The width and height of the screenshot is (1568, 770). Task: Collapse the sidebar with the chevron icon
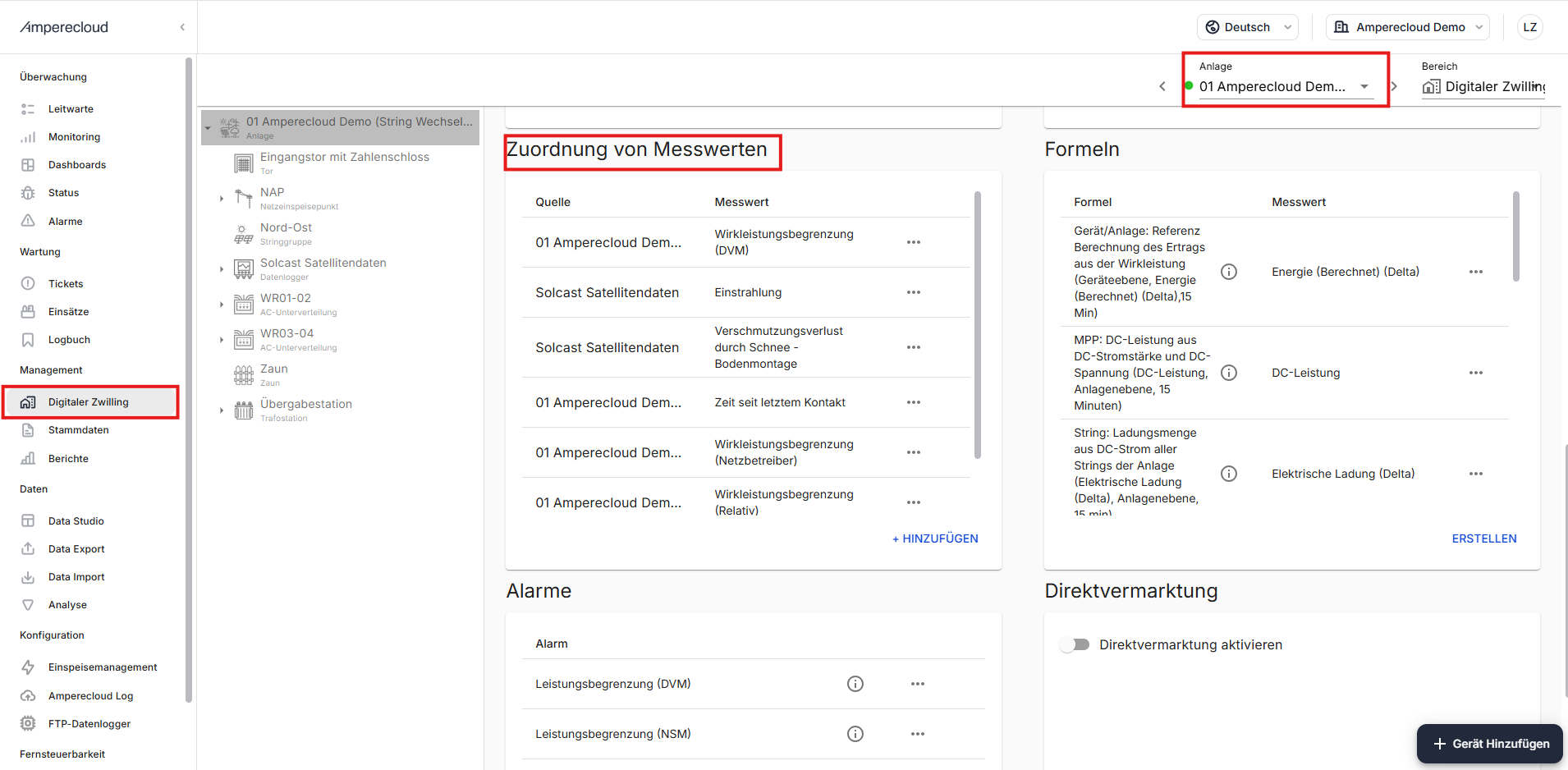(182, 27)
